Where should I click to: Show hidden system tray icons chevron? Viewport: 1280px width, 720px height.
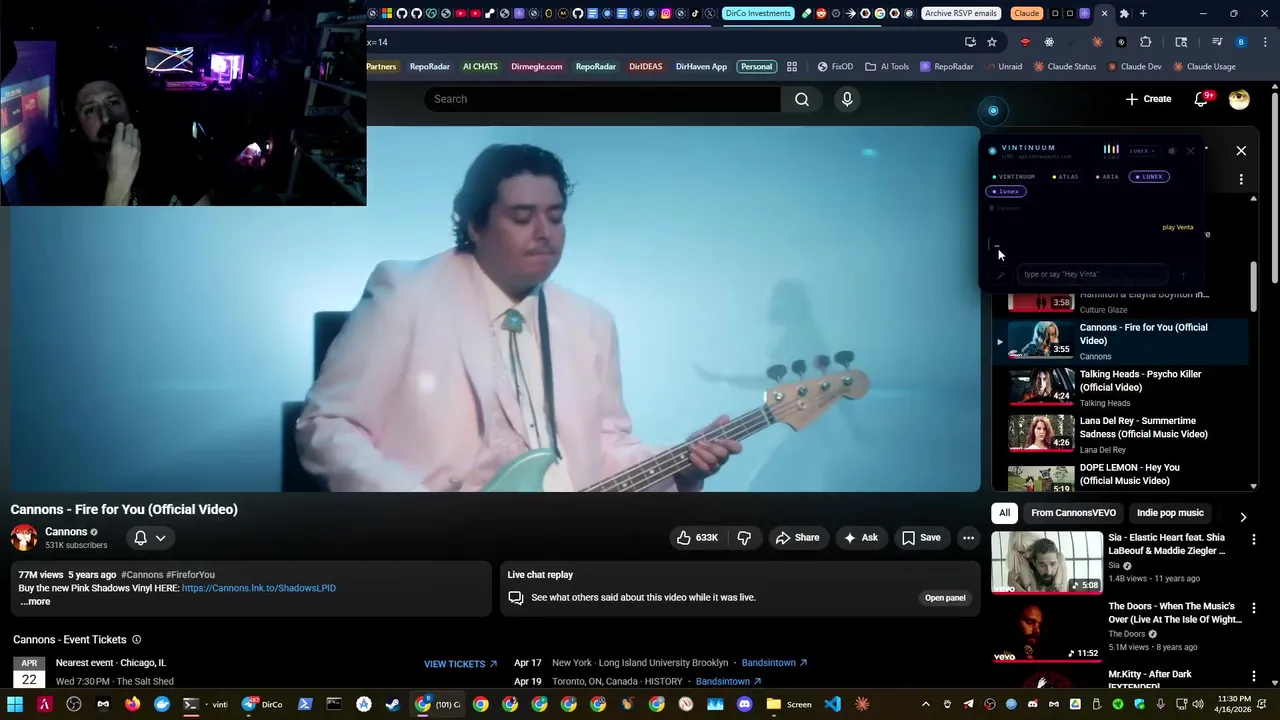click(925, 704)
